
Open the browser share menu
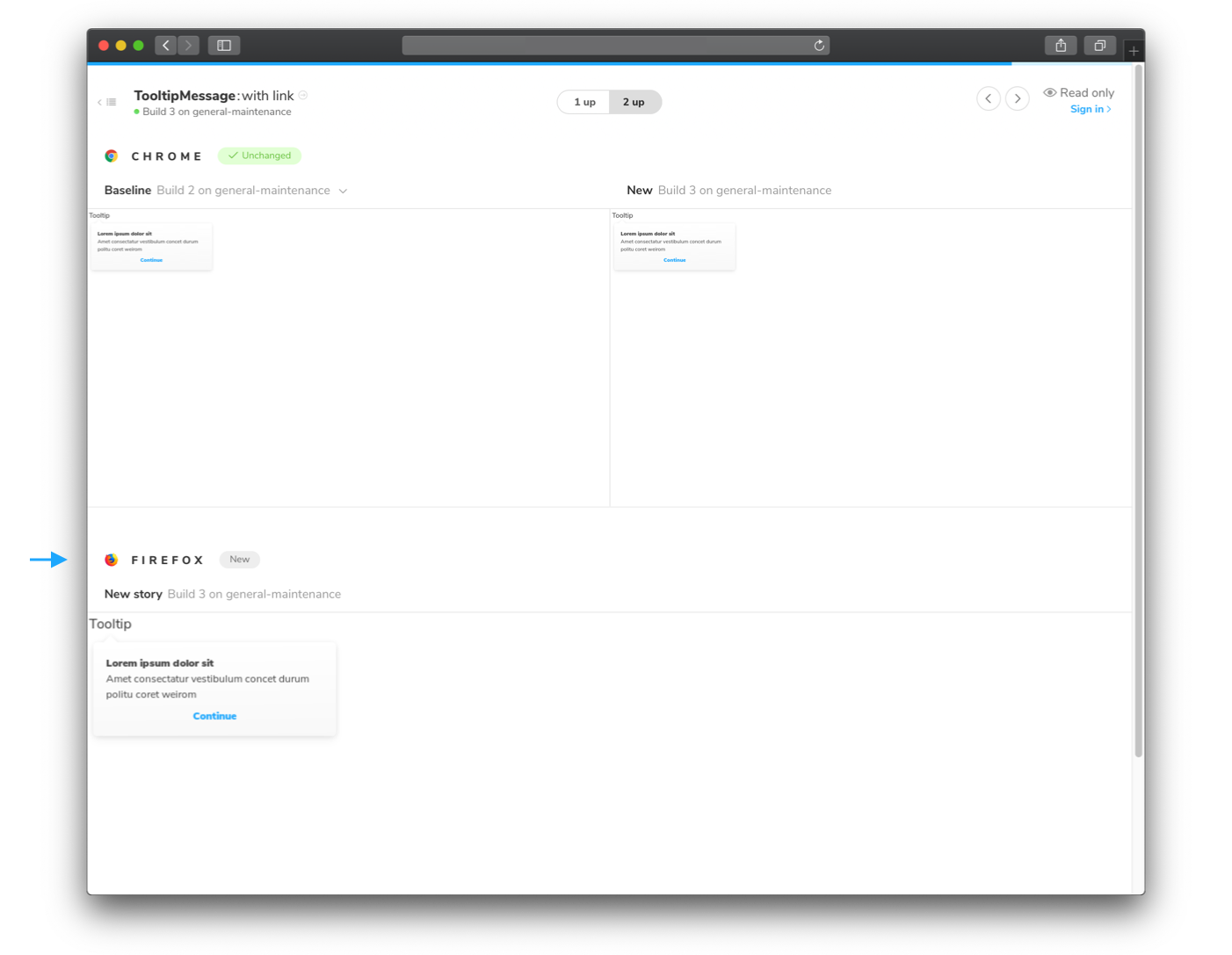(x=1061, y=46)
